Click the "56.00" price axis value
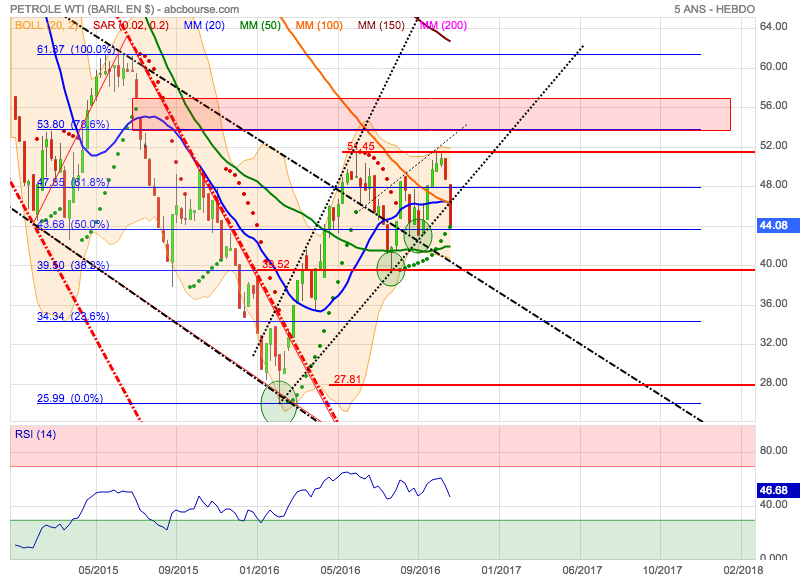 pyautogui.click(x=773, y=106)
